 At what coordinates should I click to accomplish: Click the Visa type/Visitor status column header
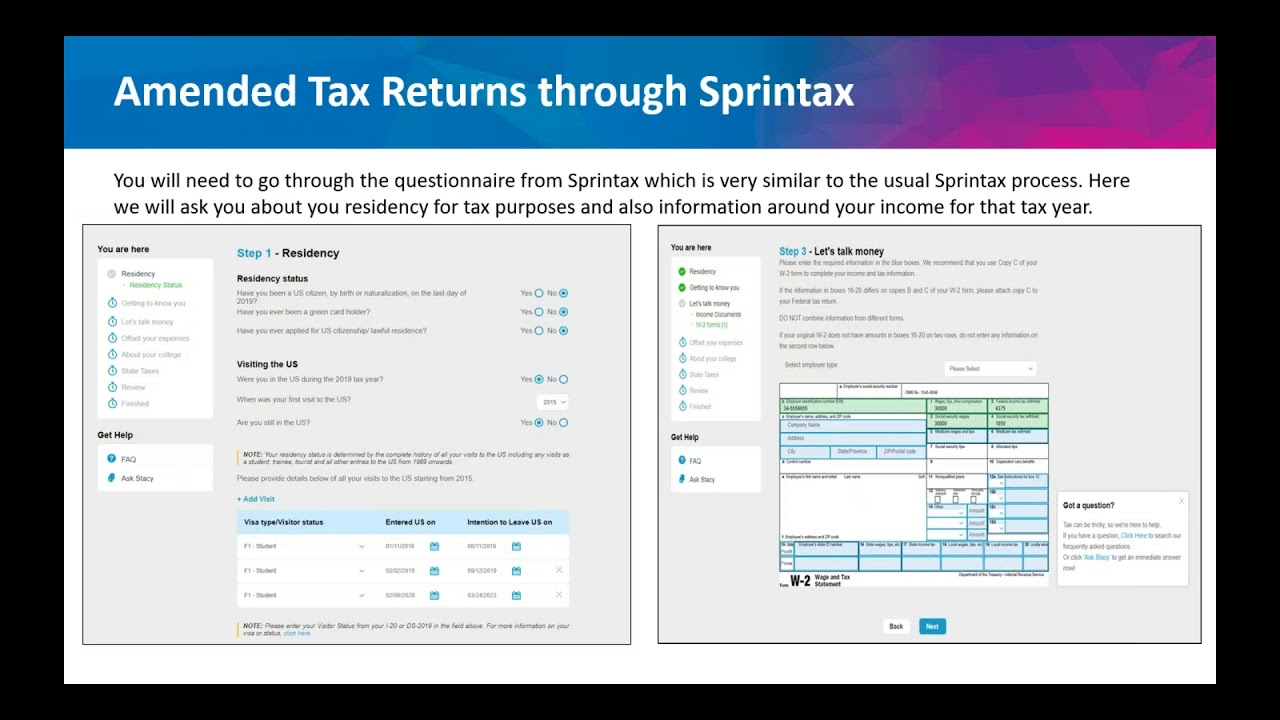click(x=283, y=522)
